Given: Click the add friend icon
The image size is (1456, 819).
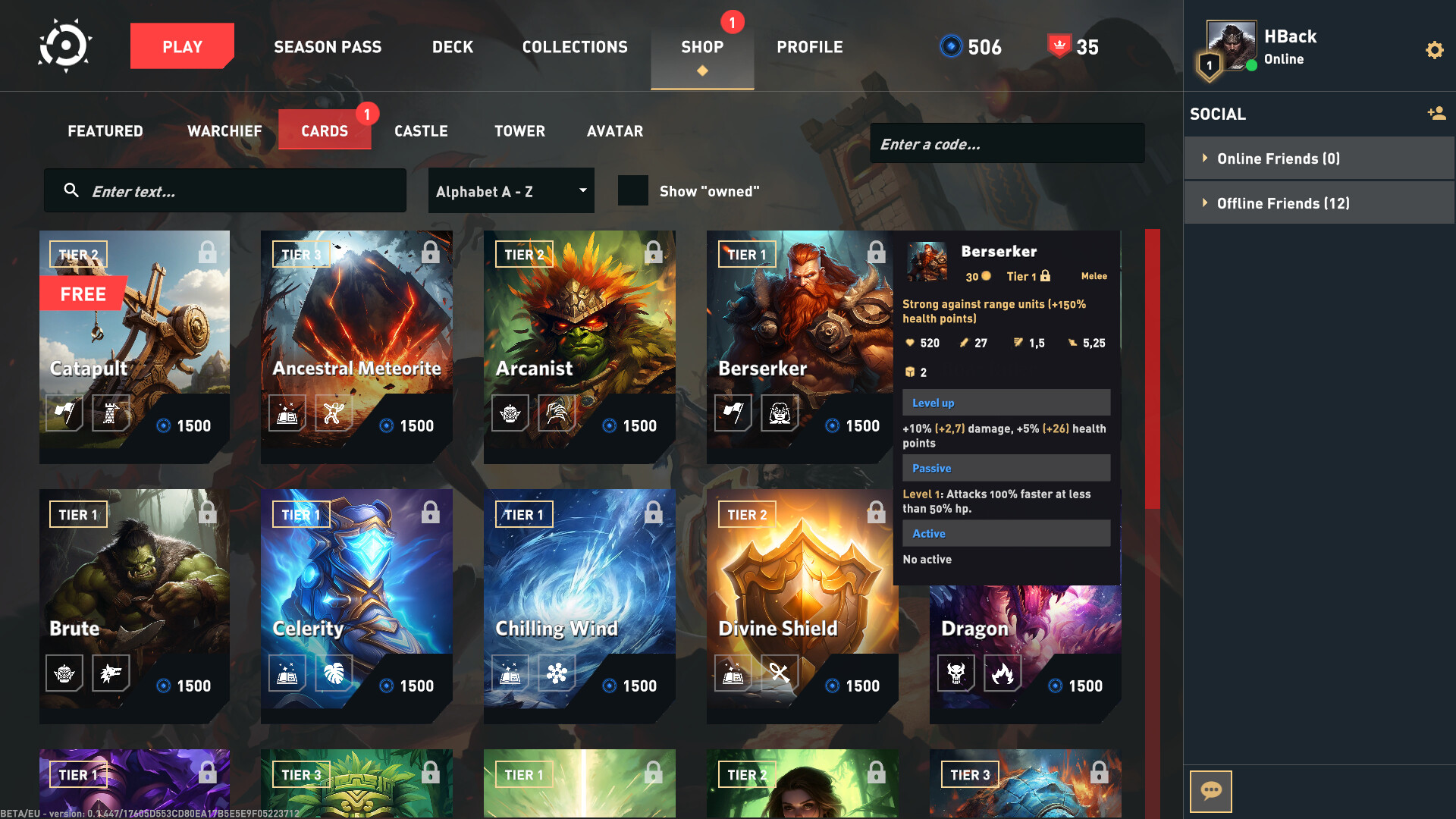Looking at the screenshot, I should click(x=1436, y=114).
